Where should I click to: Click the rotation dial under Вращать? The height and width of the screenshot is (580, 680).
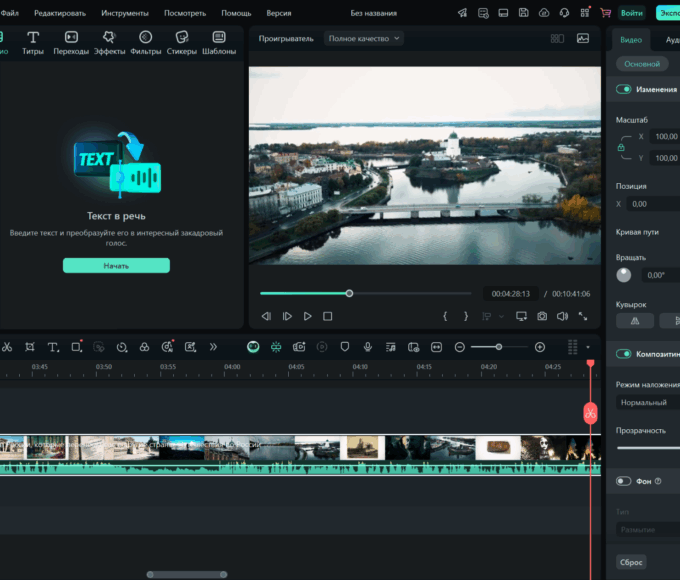click(x=624, y=275)
